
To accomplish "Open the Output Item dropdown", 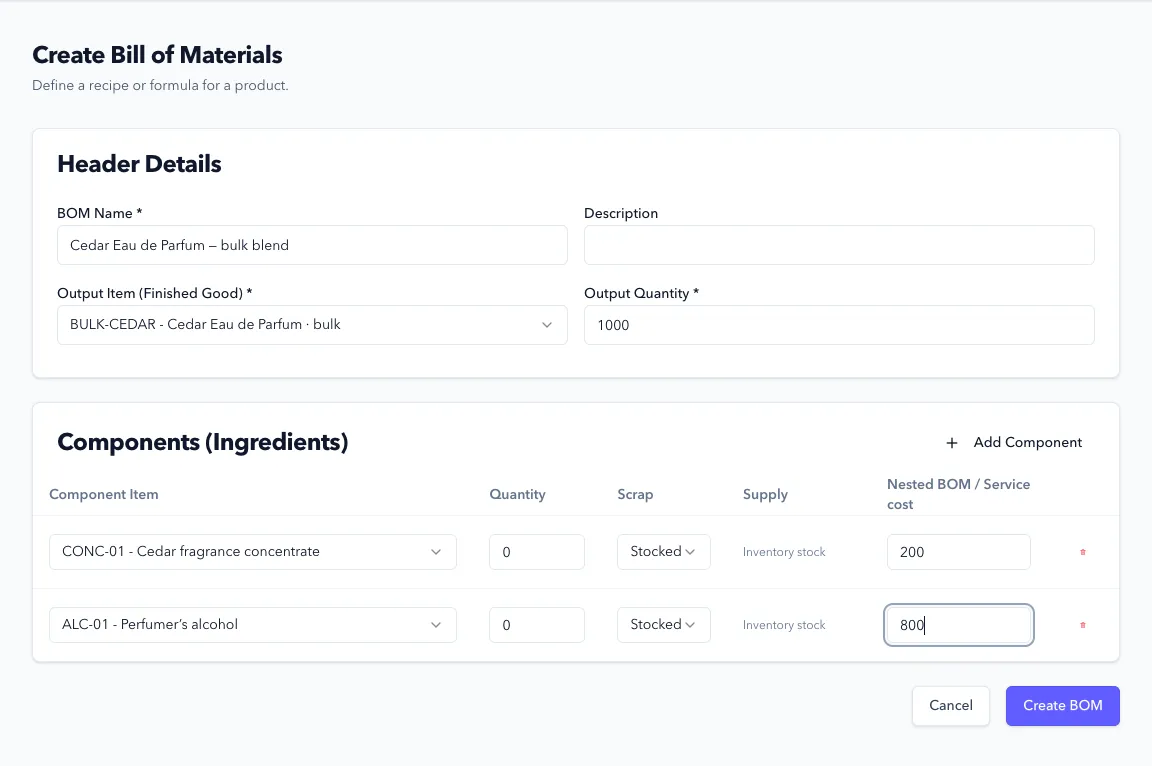I will [312, 325].
